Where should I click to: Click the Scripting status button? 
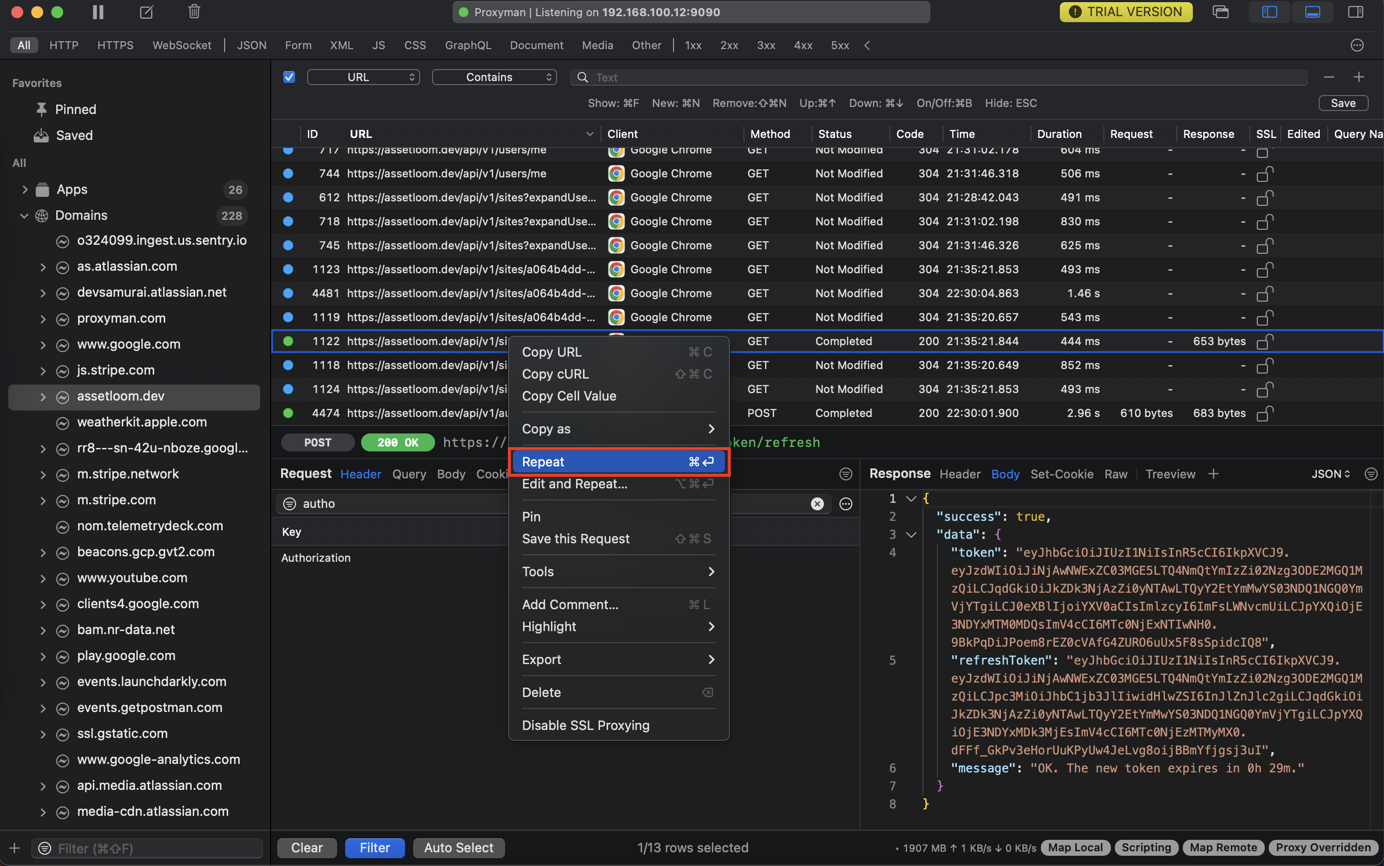click(1146, 848)
